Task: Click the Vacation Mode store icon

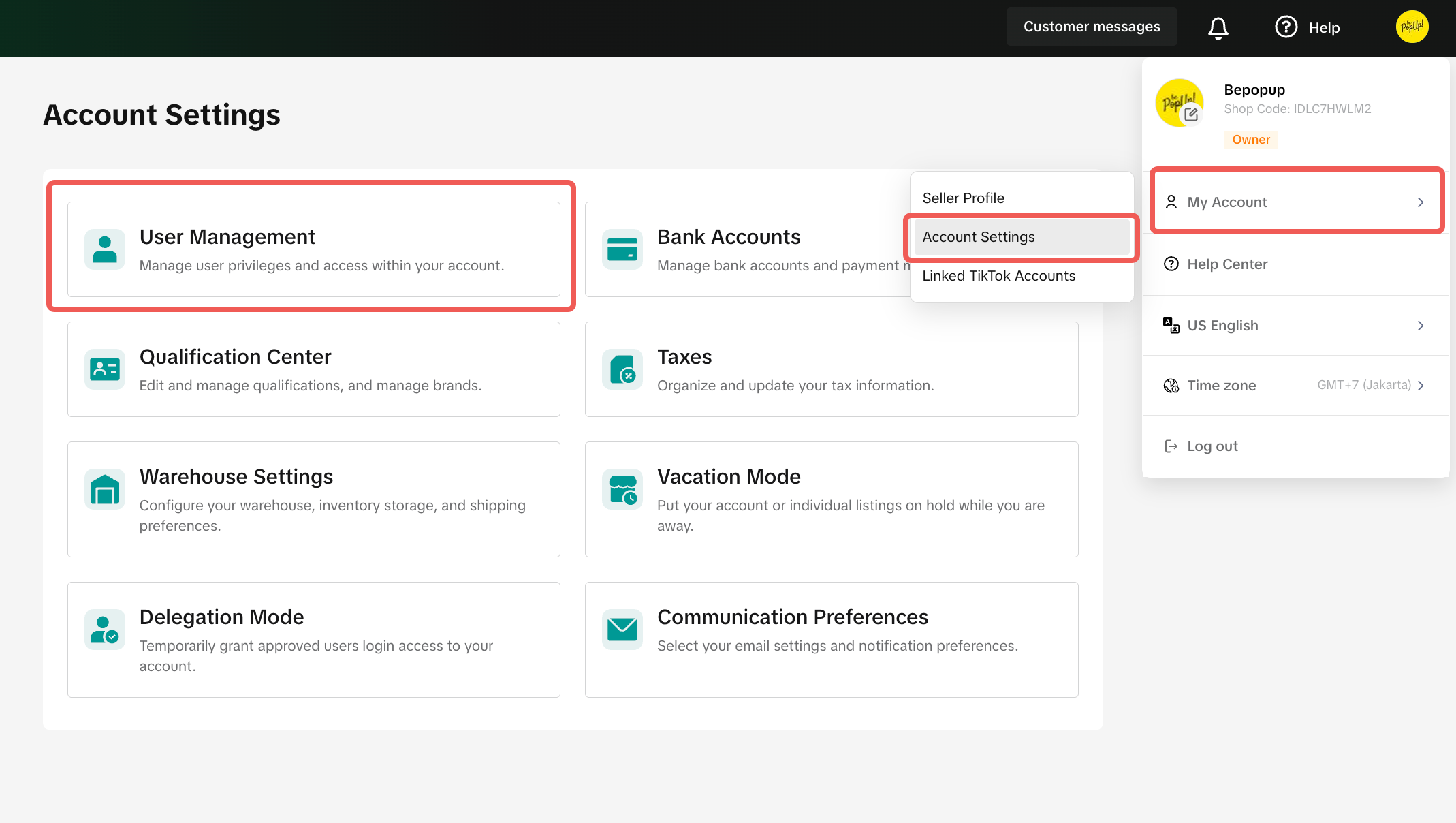Action: click(x=622, y=489)
